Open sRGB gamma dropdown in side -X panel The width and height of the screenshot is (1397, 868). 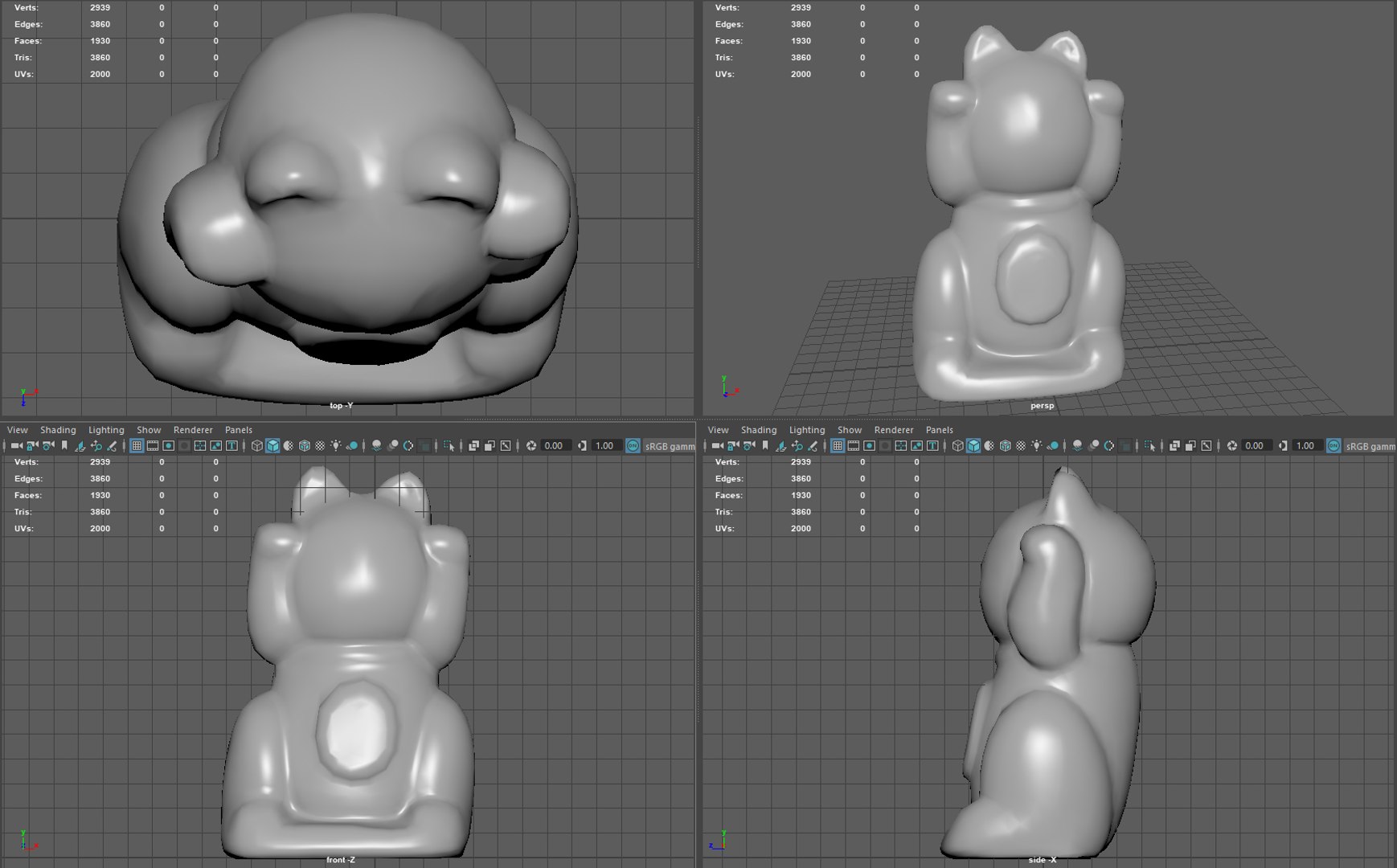click(x=1370, y=446)
